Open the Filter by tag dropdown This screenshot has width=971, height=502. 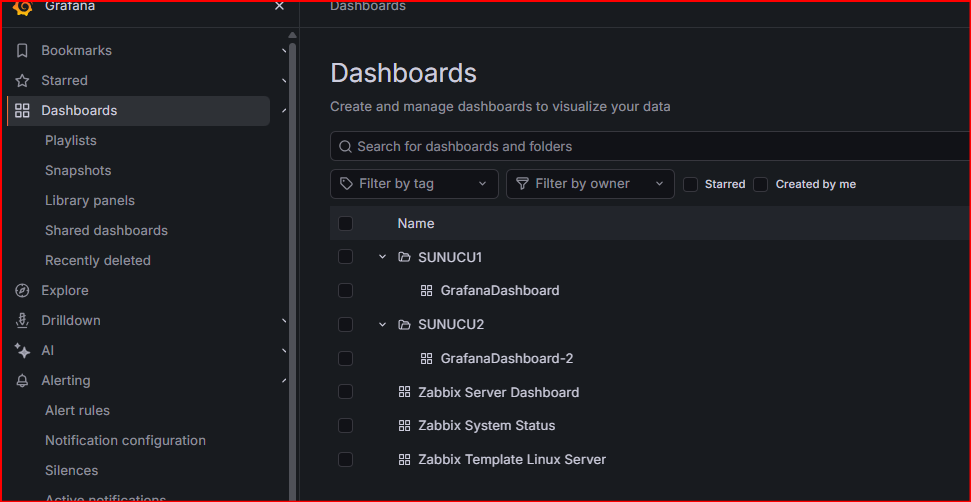(414, 184)
